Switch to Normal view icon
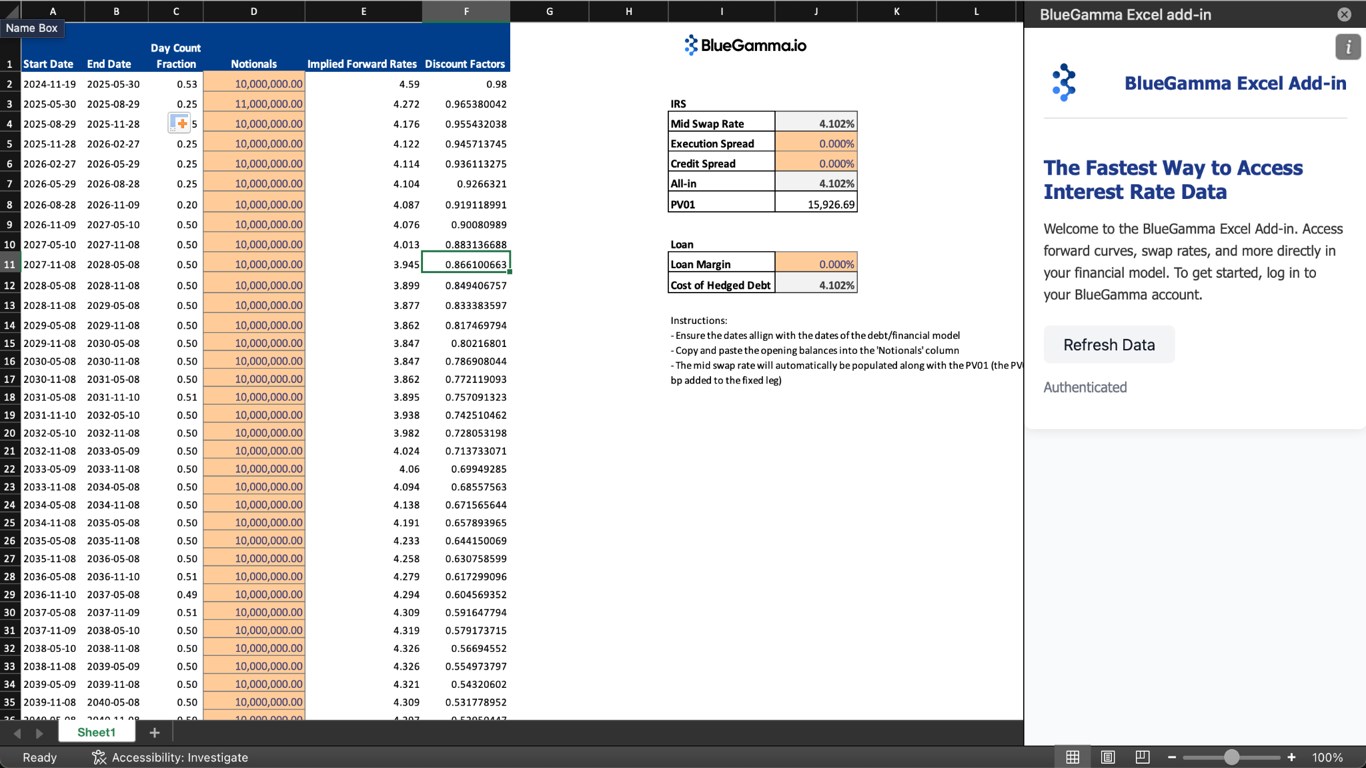Viewport: 1366px width, 768px height. 1072,757
